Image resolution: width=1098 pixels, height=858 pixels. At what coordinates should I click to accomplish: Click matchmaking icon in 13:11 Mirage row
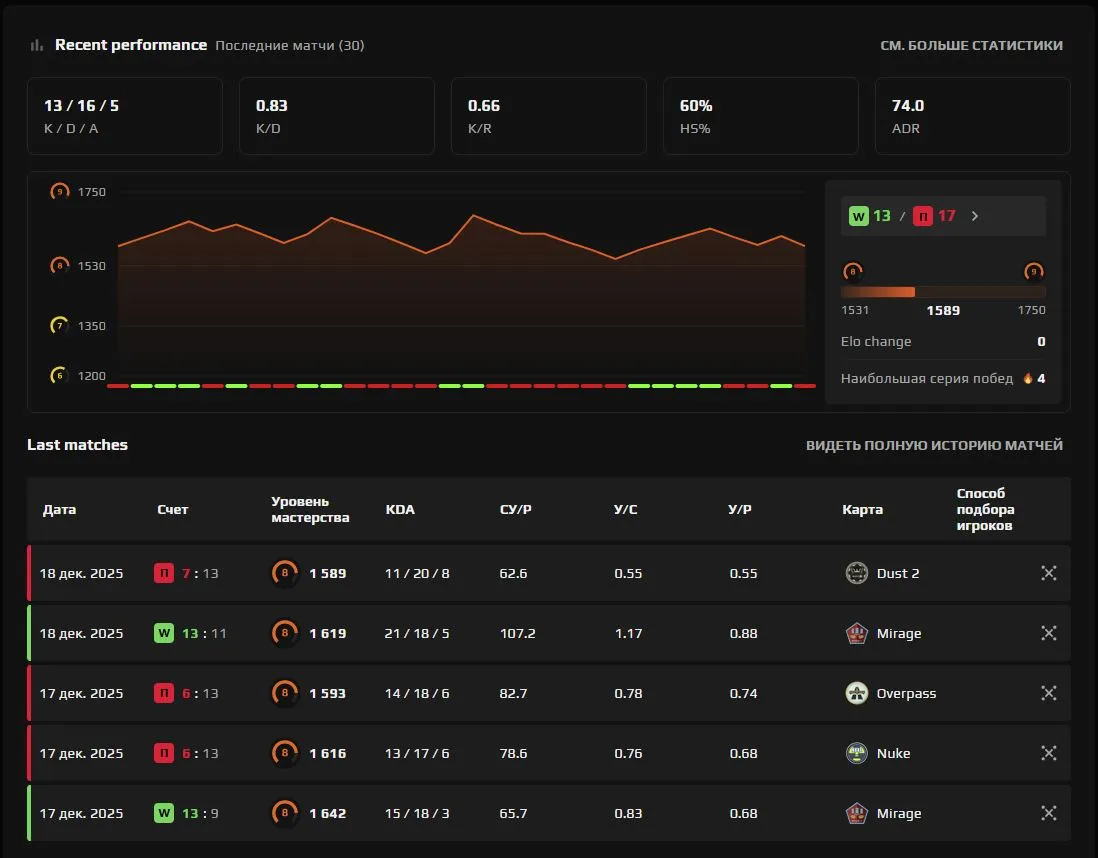[1048, 633]
